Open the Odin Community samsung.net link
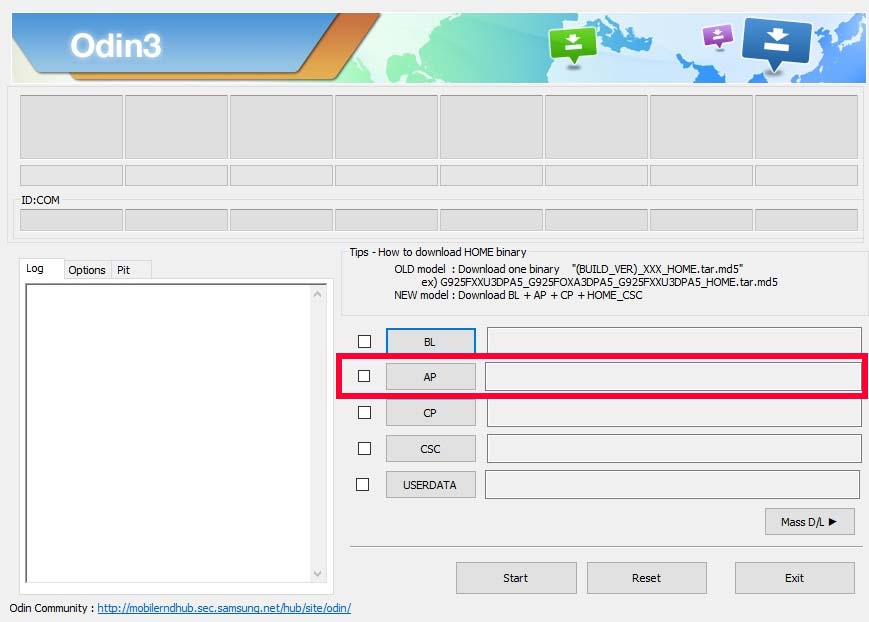This screenshot has height=622, width=869. [x=224, y=608]
